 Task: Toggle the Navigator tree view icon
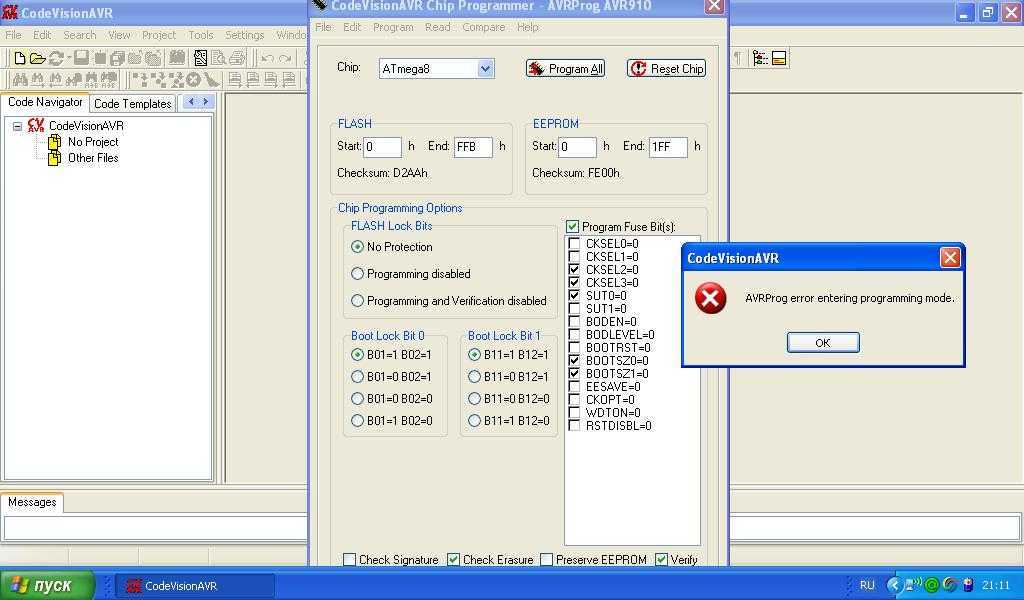pos(760,58)
